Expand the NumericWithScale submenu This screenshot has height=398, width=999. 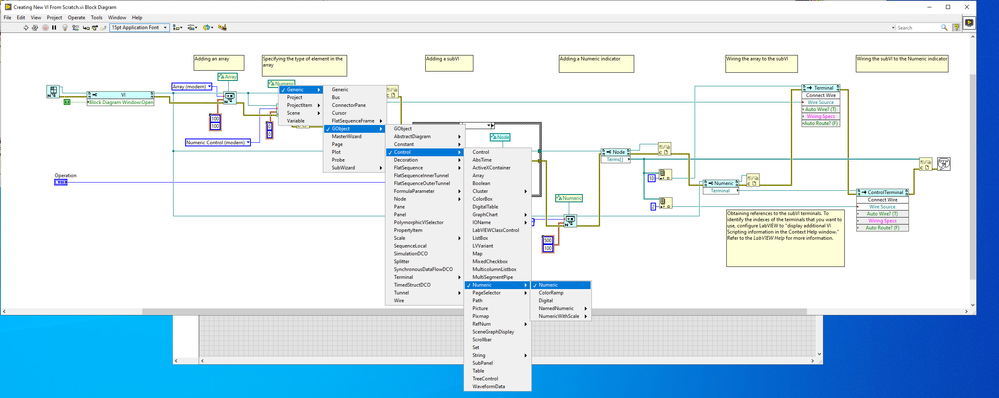[x=561, y=316]
